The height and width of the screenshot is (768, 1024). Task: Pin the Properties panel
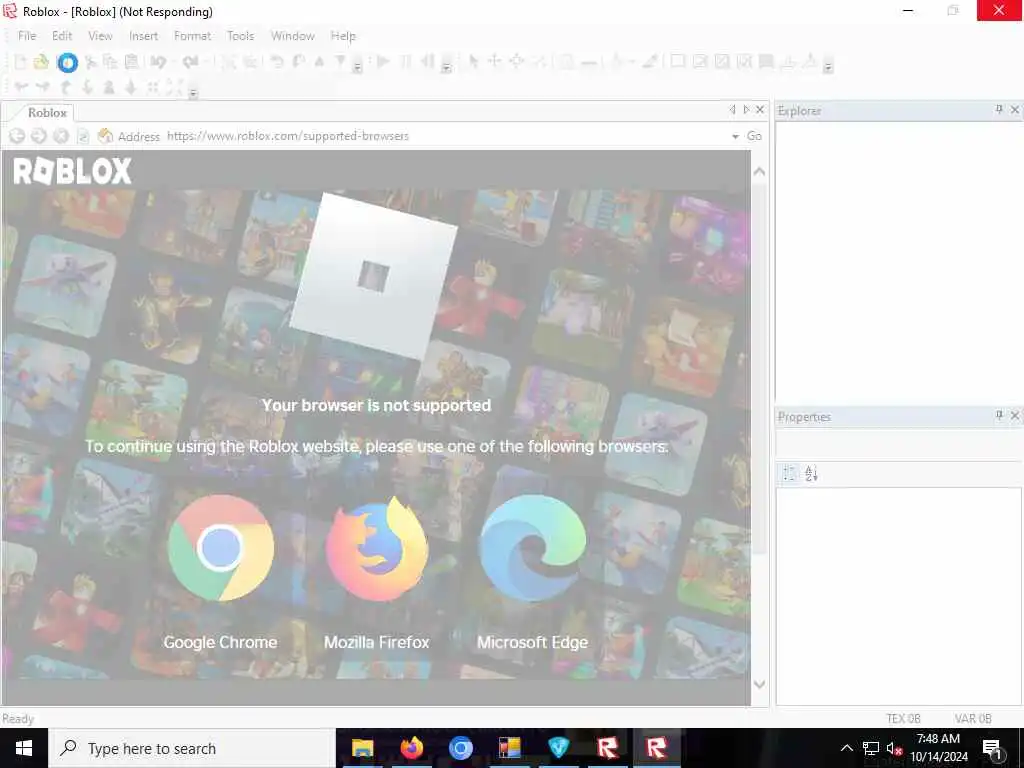pyautogui.click(x=999, y=415)
